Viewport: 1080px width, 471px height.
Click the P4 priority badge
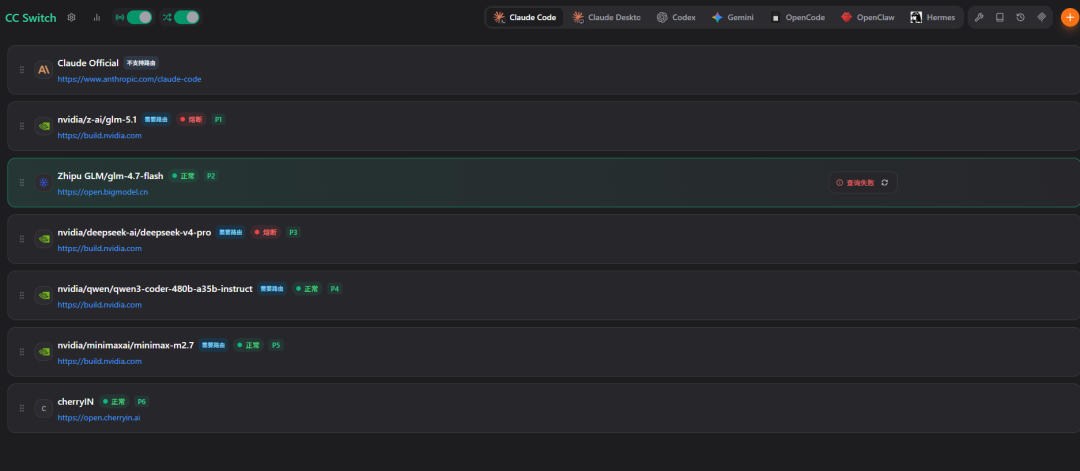pyautogui.click(x=335, y=289)
